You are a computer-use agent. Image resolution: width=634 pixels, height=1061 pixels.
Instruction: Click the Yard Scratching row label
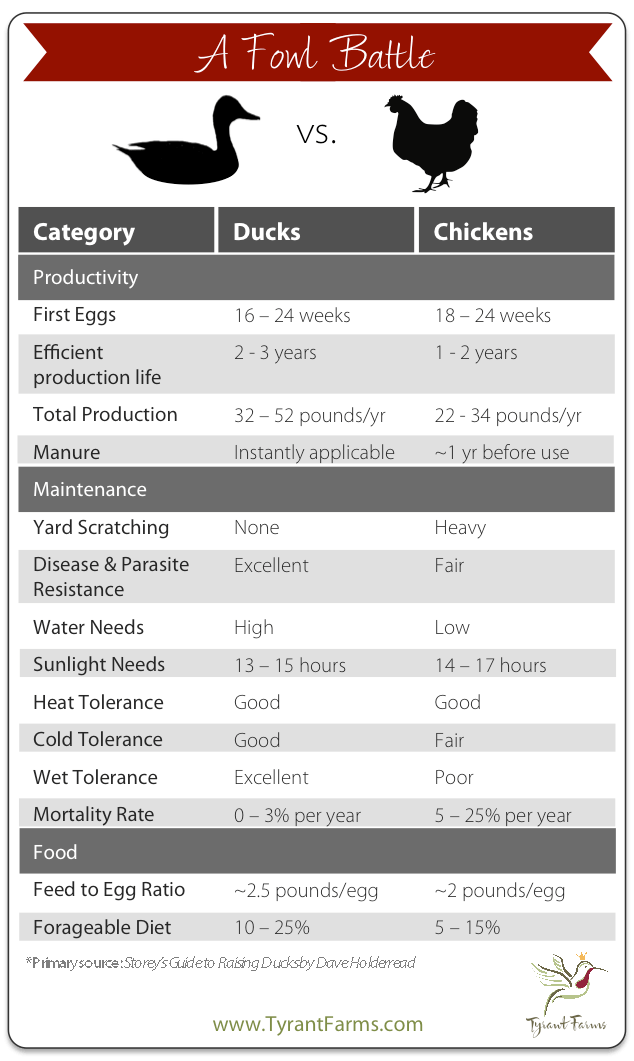(101, 527)
